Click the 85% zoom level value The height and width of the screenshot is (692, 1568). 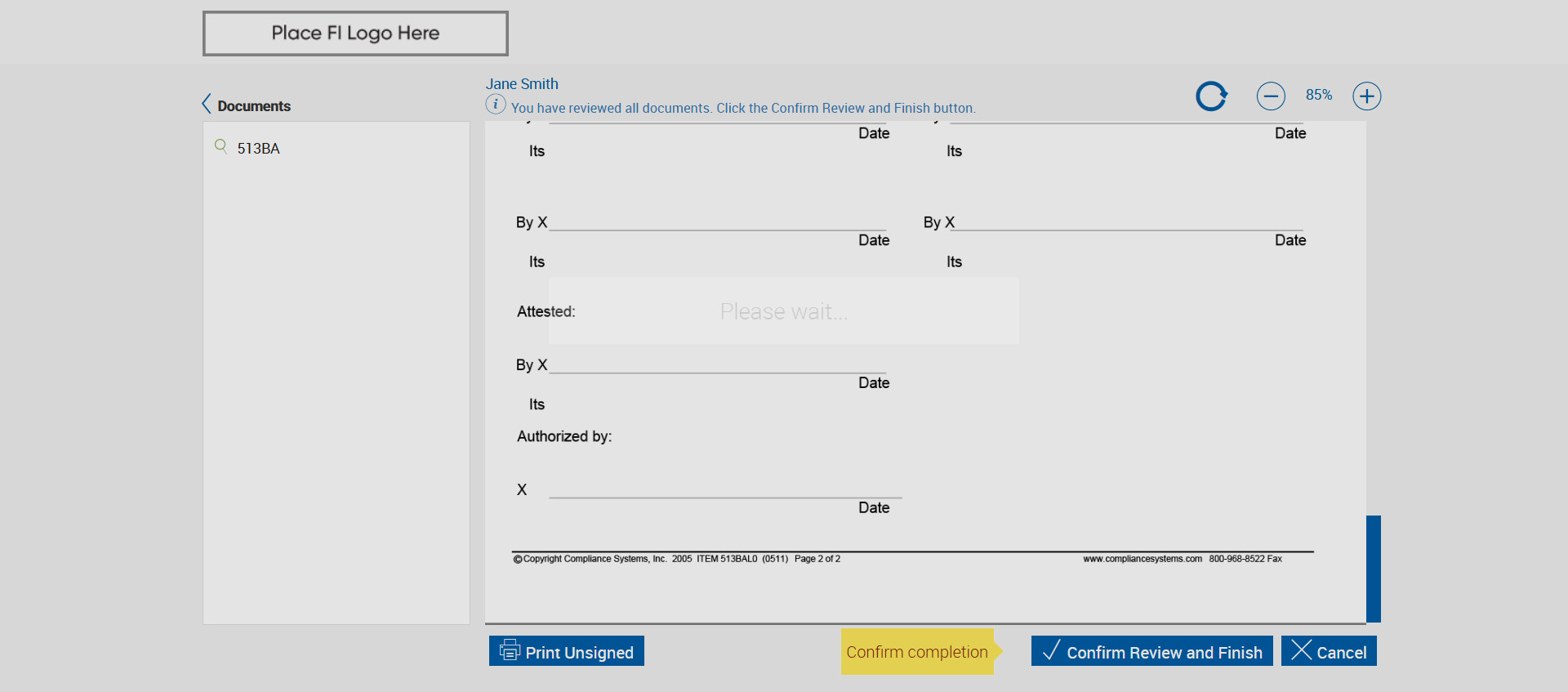[x=1319, y=95]
